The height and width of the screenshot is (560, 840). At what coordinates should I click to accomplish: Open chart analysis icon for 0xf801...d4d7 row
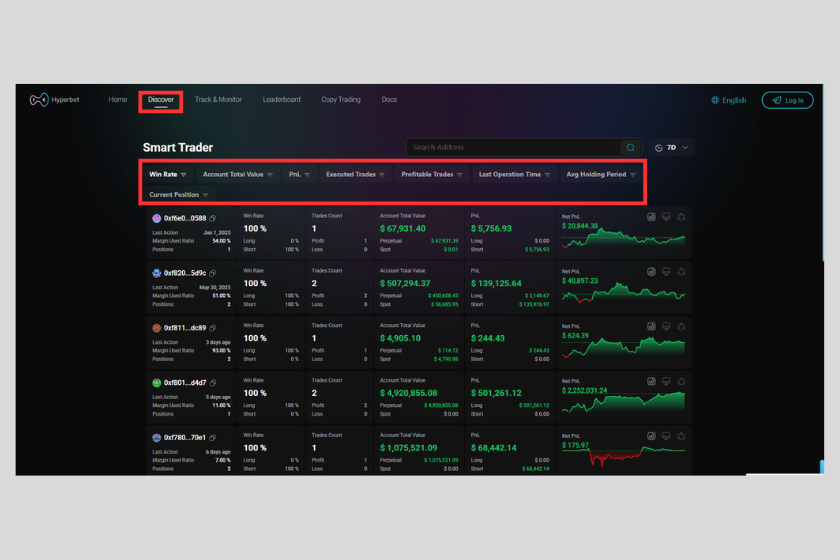click(x=651, y=382)
